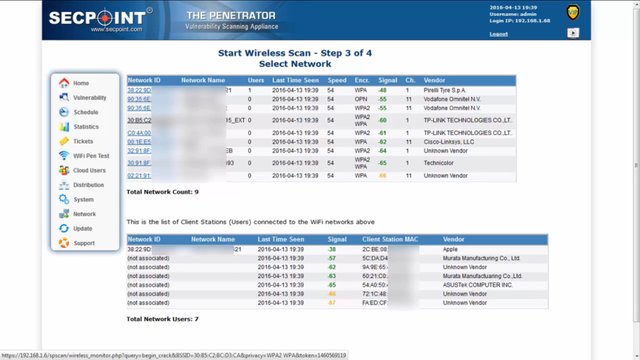This screenshot has height=360, width=640.
Task: Click the Pirelli Tyre S.p.A. vendor cell
Action: (x=444, y=90)
